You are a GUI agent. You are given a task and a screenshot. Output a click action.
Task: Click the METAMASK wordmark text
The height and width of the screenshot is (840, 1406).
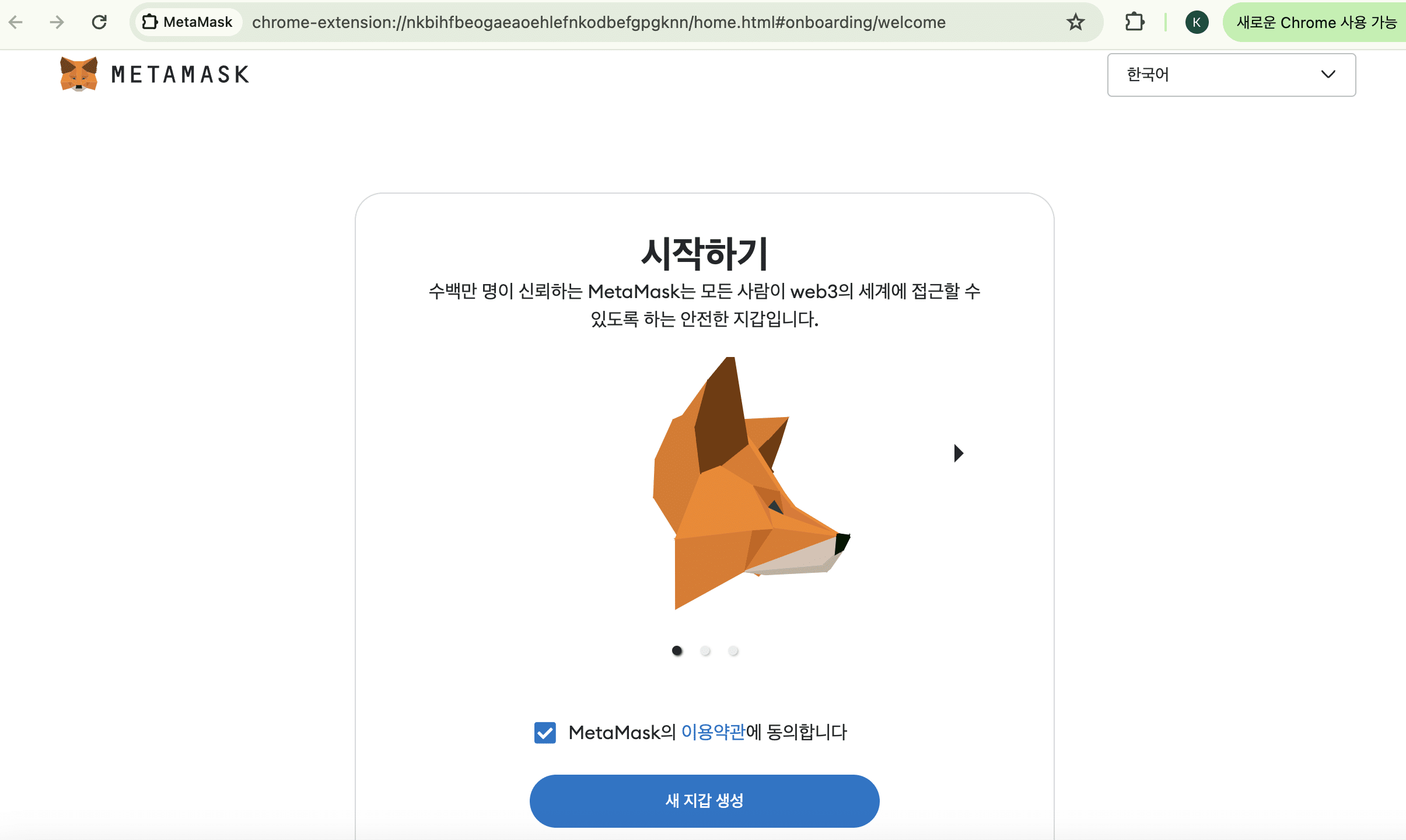(180, 75)
